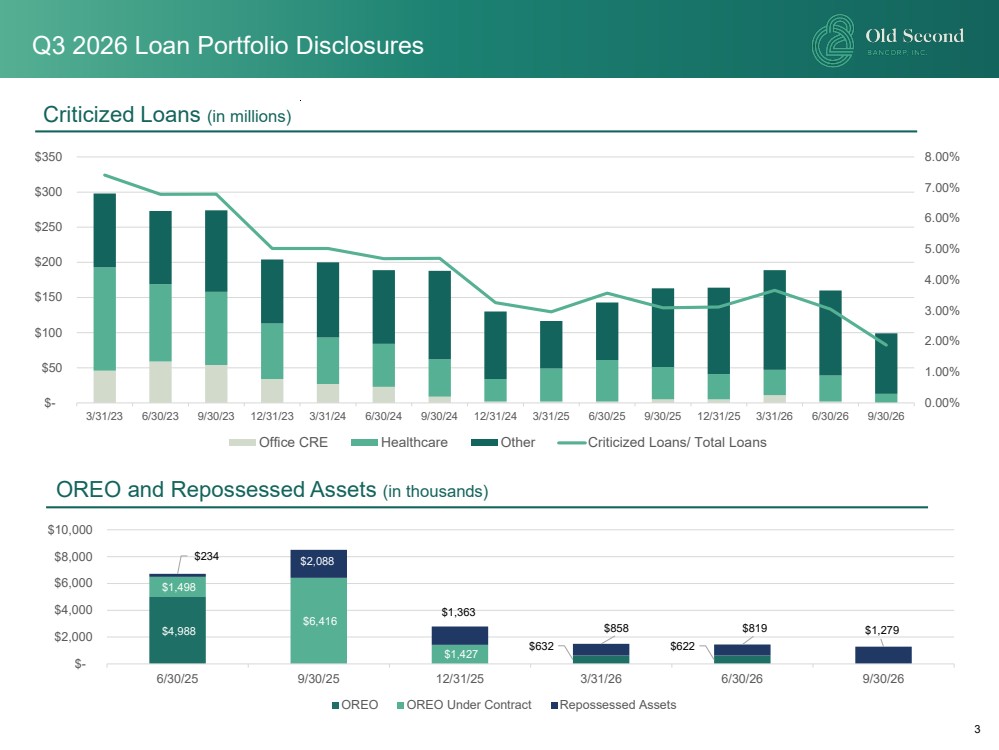Click the OREO Under Contract legend swatch
999x750 pixels.
click(x=401, y=705)
